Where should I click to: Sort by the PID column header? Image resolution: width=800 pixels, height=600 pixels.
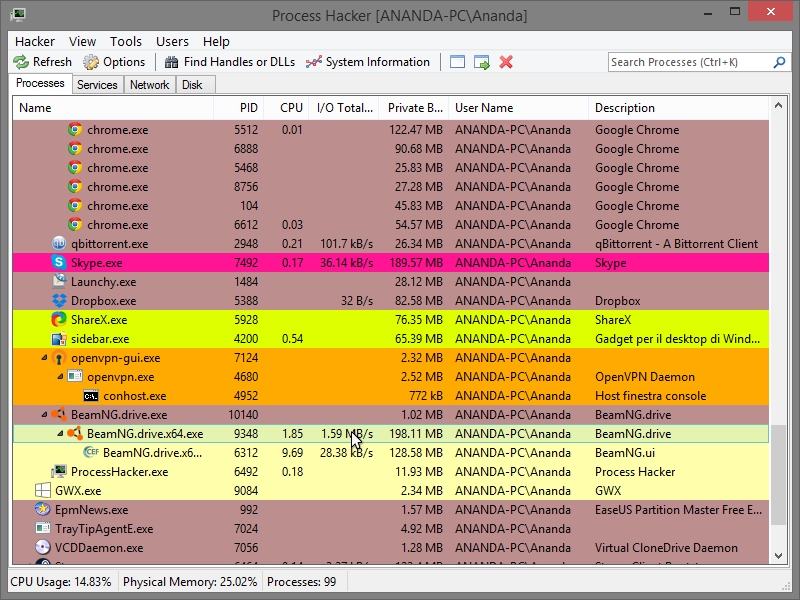click(239, 108)
